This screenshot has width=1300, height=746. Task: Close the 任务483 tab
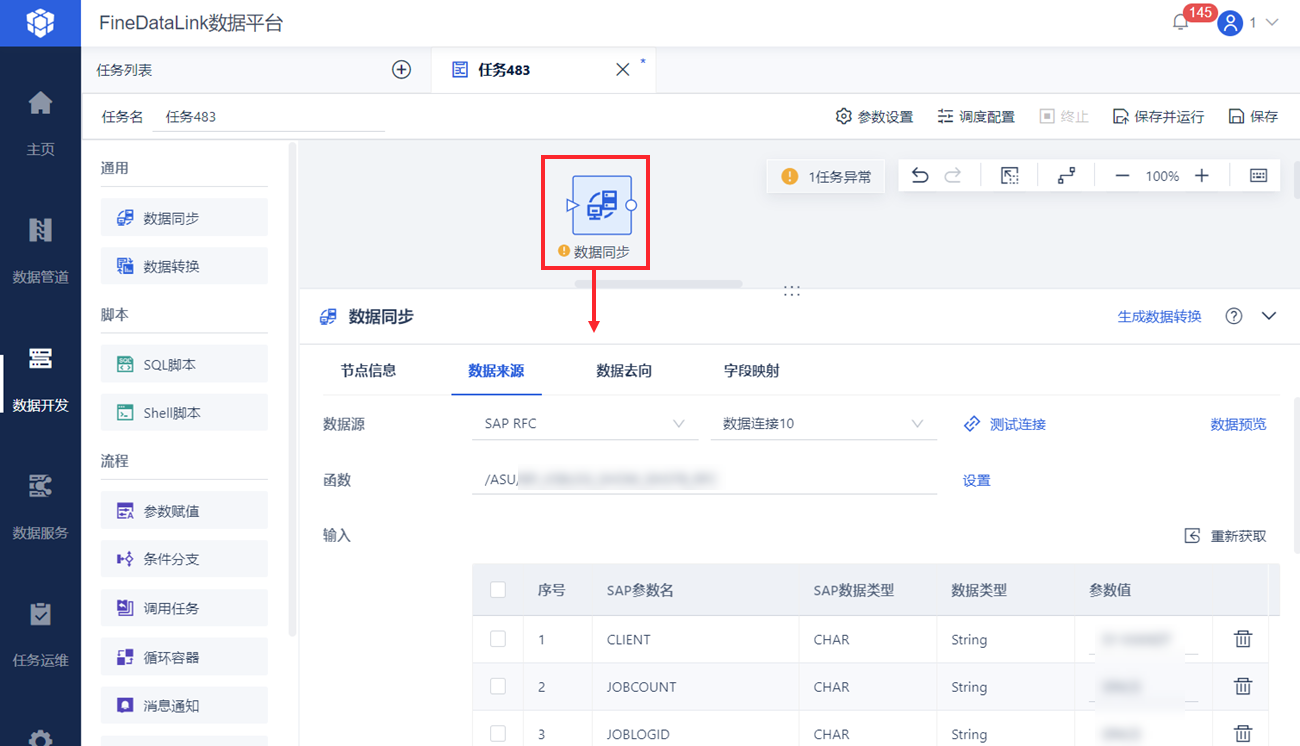(622, 70)
